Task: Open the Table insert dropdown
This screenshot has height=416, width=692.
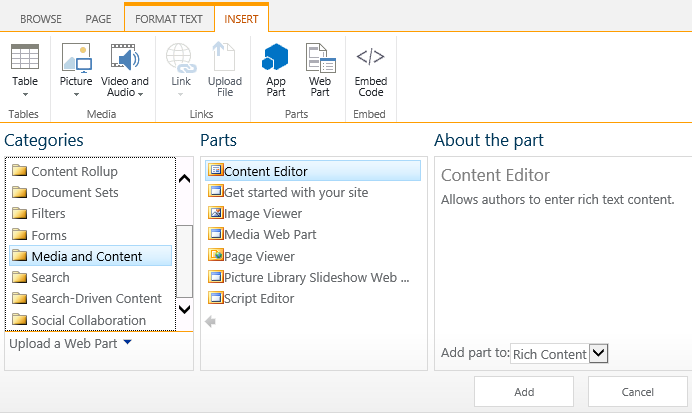Action: pyautogui.click(x=24, y=71)
